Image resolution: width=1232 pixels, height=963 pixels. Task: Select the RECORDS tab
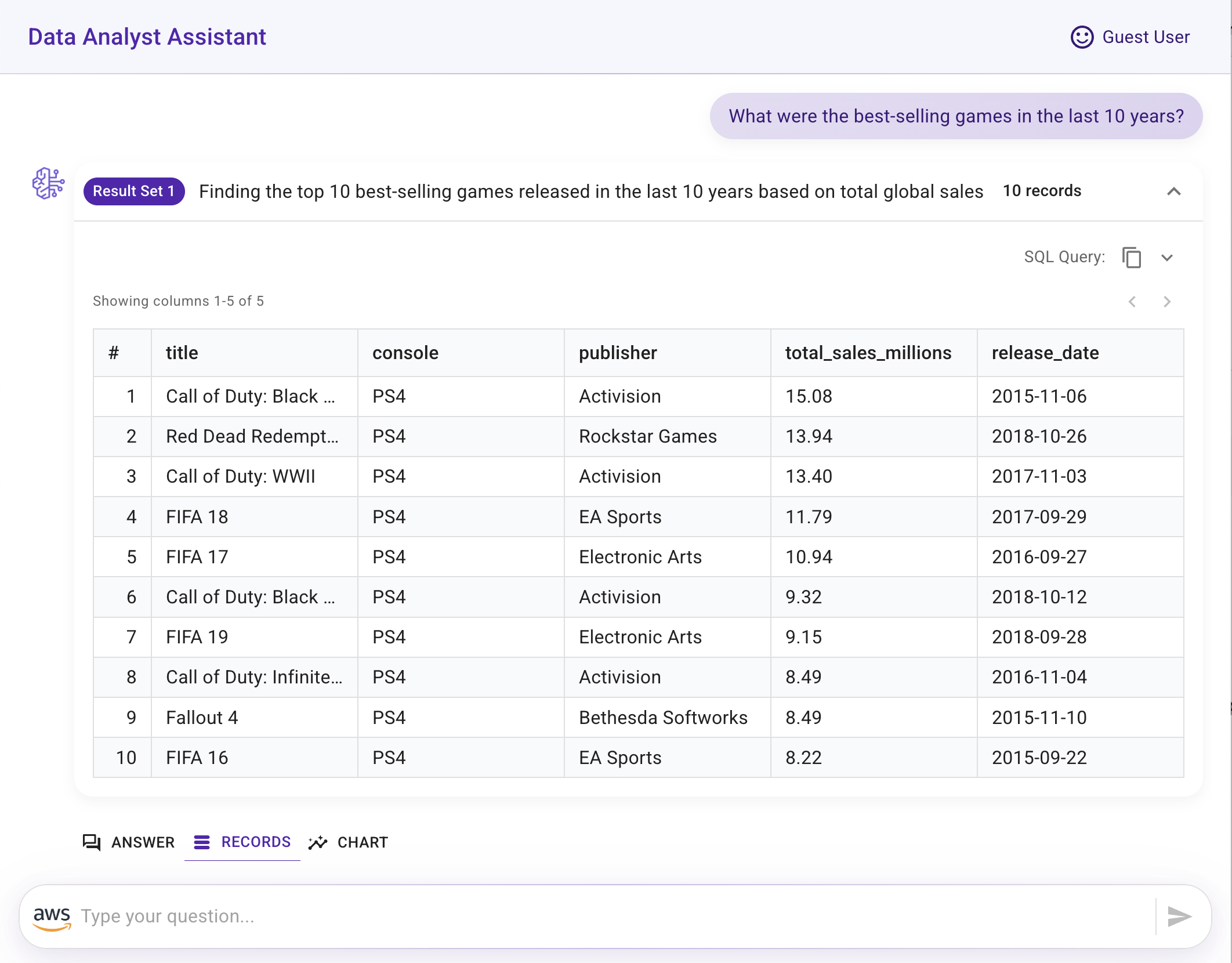pos(242,842)
